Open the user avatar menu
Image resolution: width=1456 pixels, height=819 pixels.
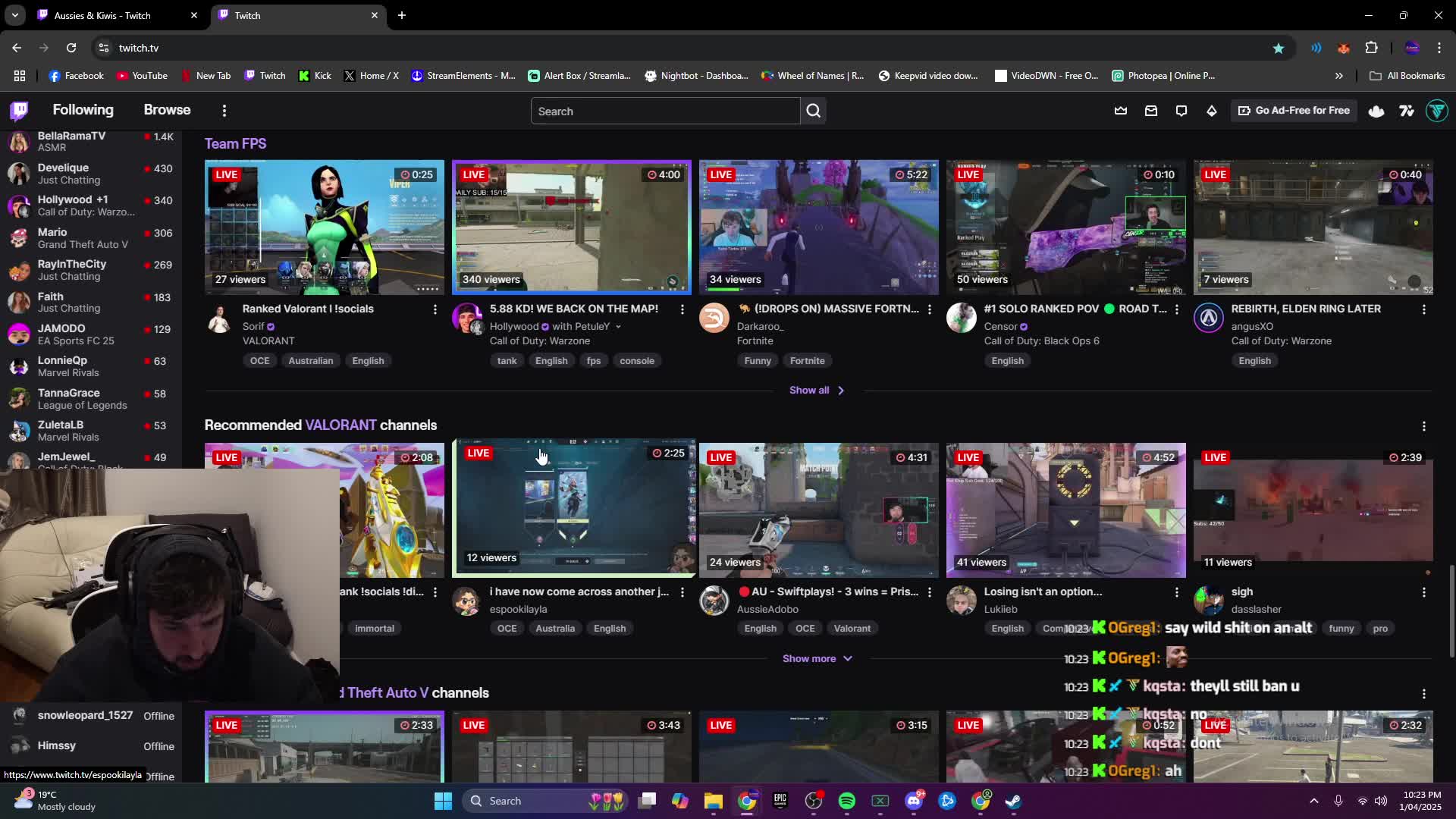point(1436,111)
